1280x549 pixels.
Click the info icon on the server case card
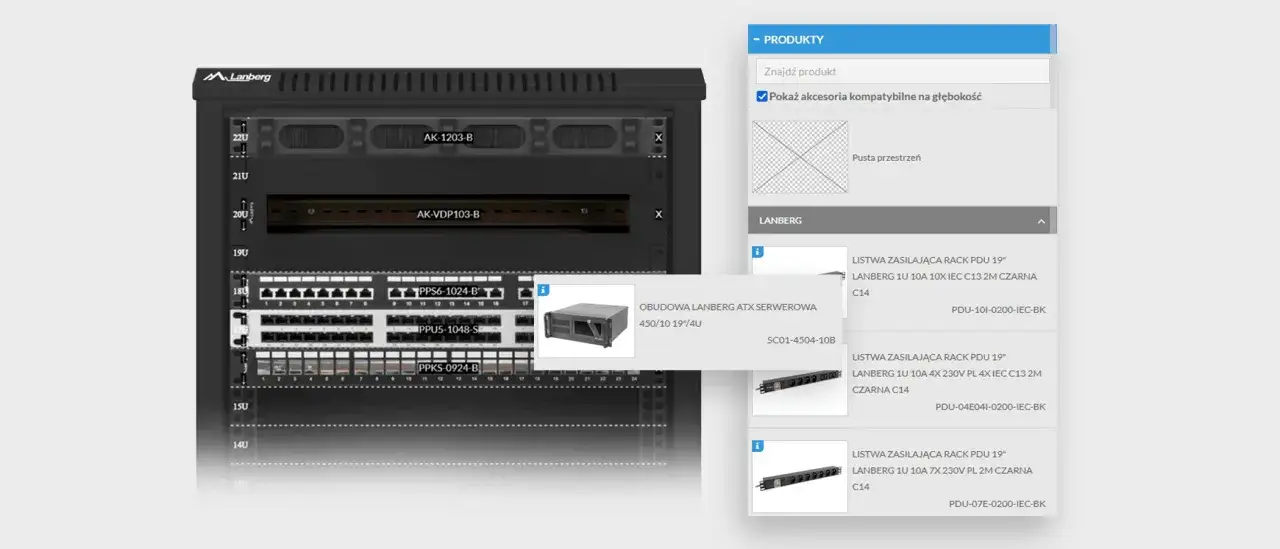tap(543, 290)
